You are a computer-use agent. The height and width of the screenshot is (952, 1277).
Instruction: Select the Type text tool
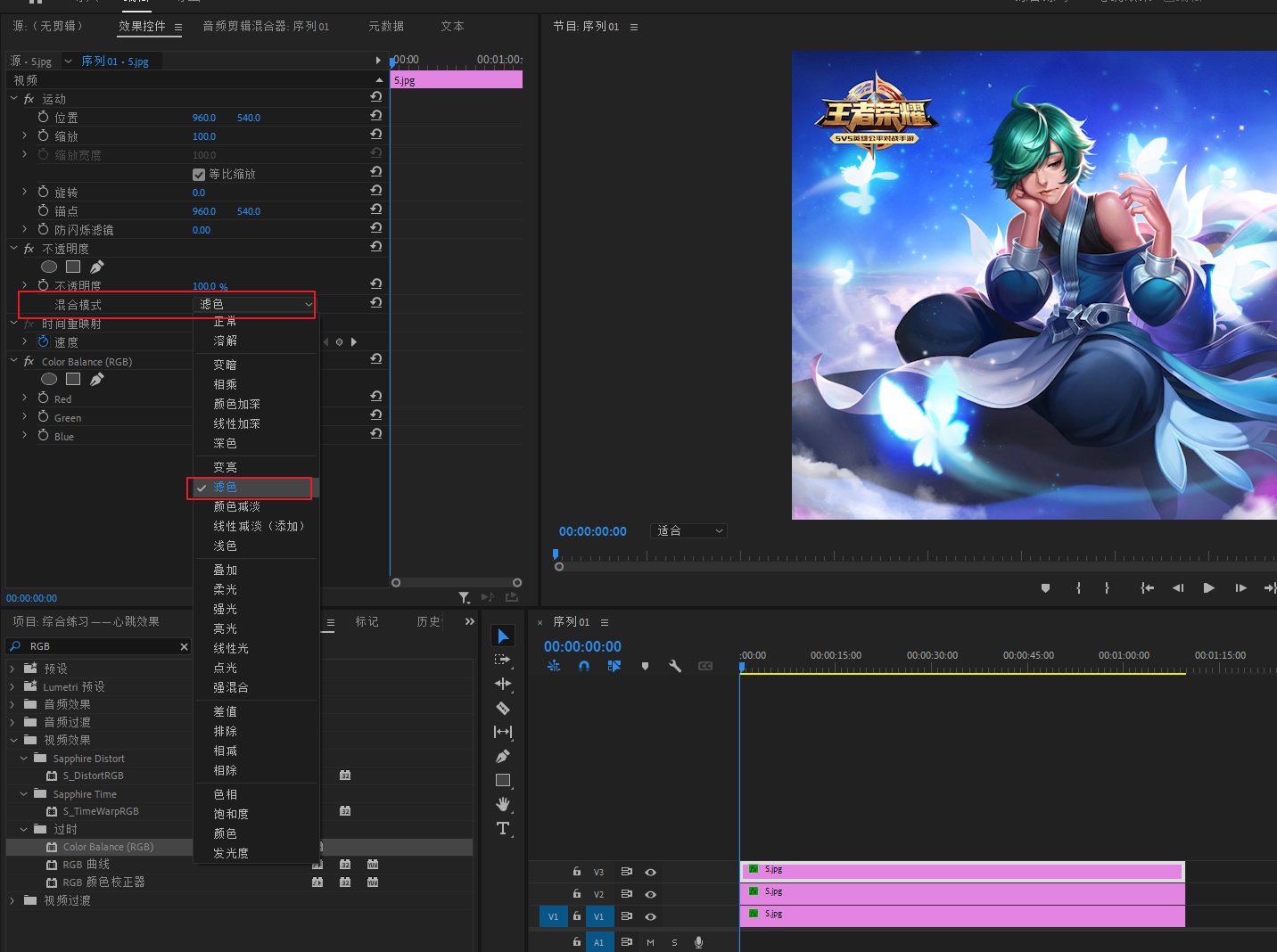(503, 828)
